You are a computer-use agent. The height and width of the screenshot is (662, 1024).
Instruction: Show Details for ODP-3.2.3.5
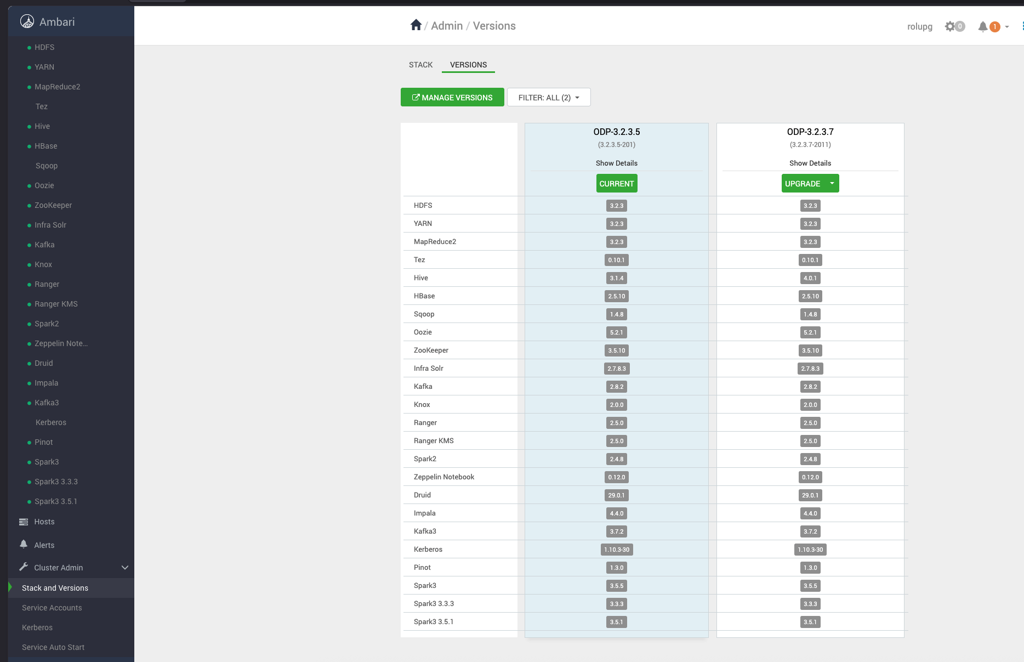pyautogui.click(x=616, y=163)
